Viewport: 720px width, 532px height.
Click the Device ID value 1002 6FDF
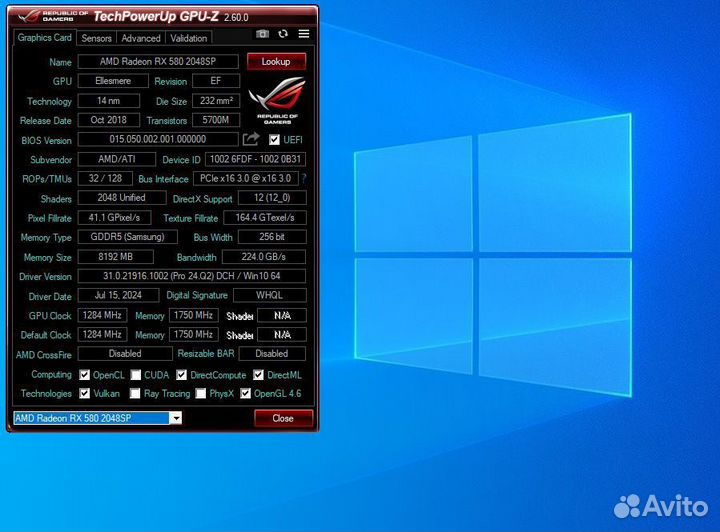(255, 159)
